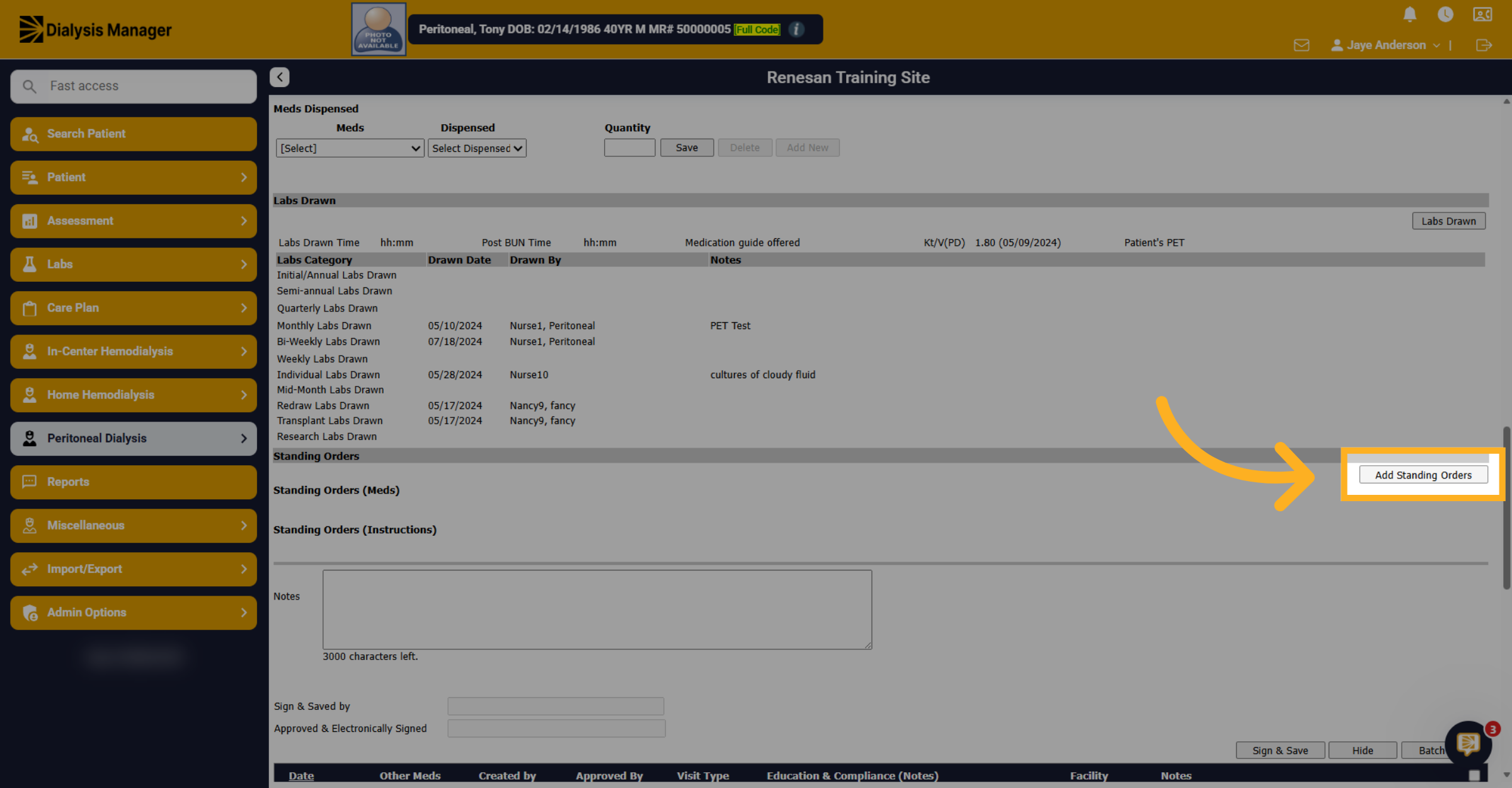The width and height of the screenshot is (1512, 788).
Task: Click Sign & Save button
Action: 1280,750
